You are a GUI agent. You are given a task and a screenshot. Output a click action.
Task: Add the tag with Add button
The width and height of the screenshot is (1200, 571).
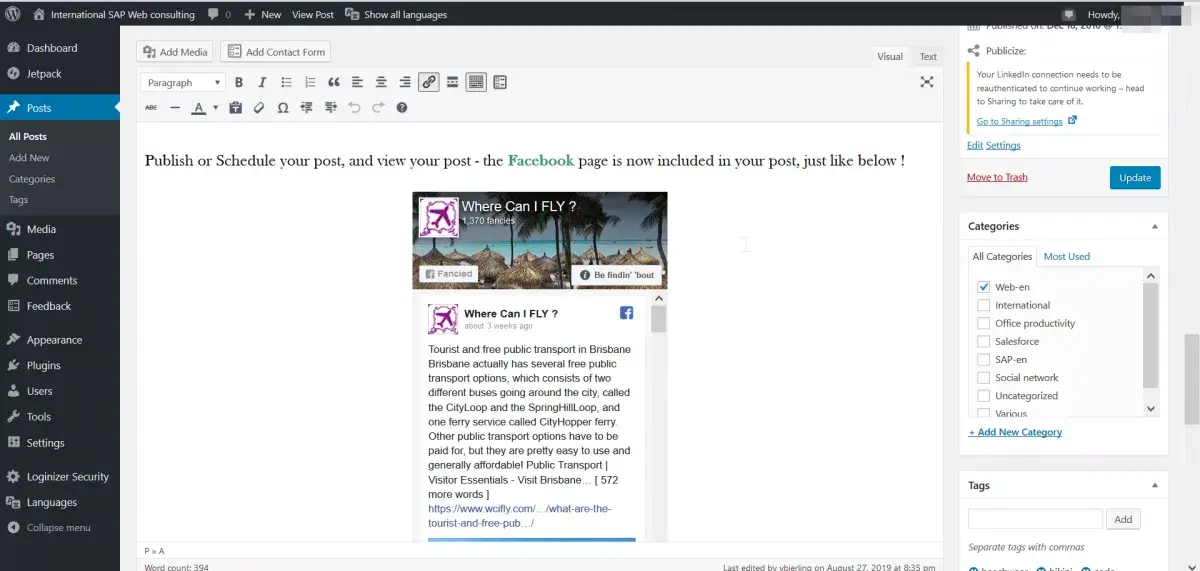[1124, 519]
